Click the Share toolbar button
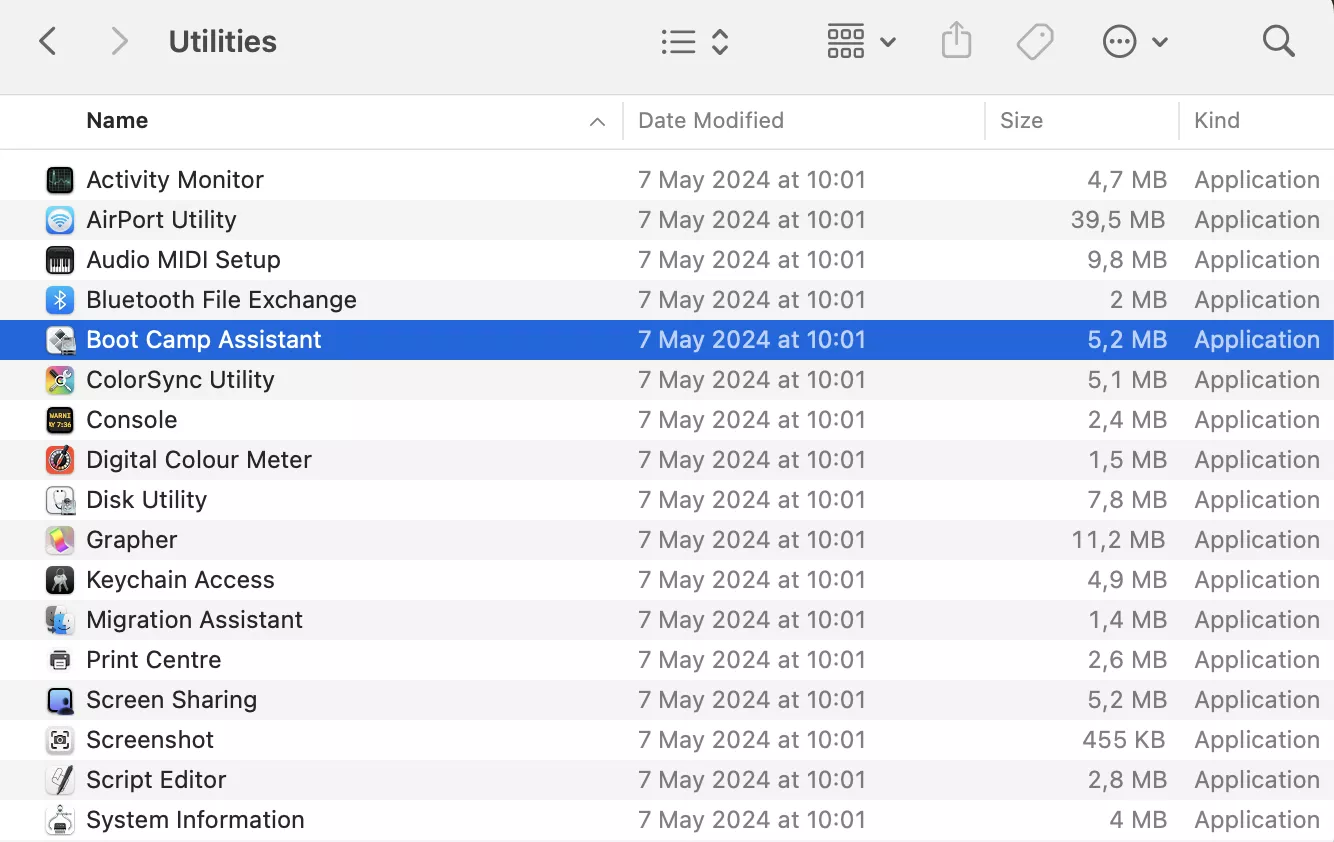This screenshot has height=842, width=1334. (x=956, y=42)
